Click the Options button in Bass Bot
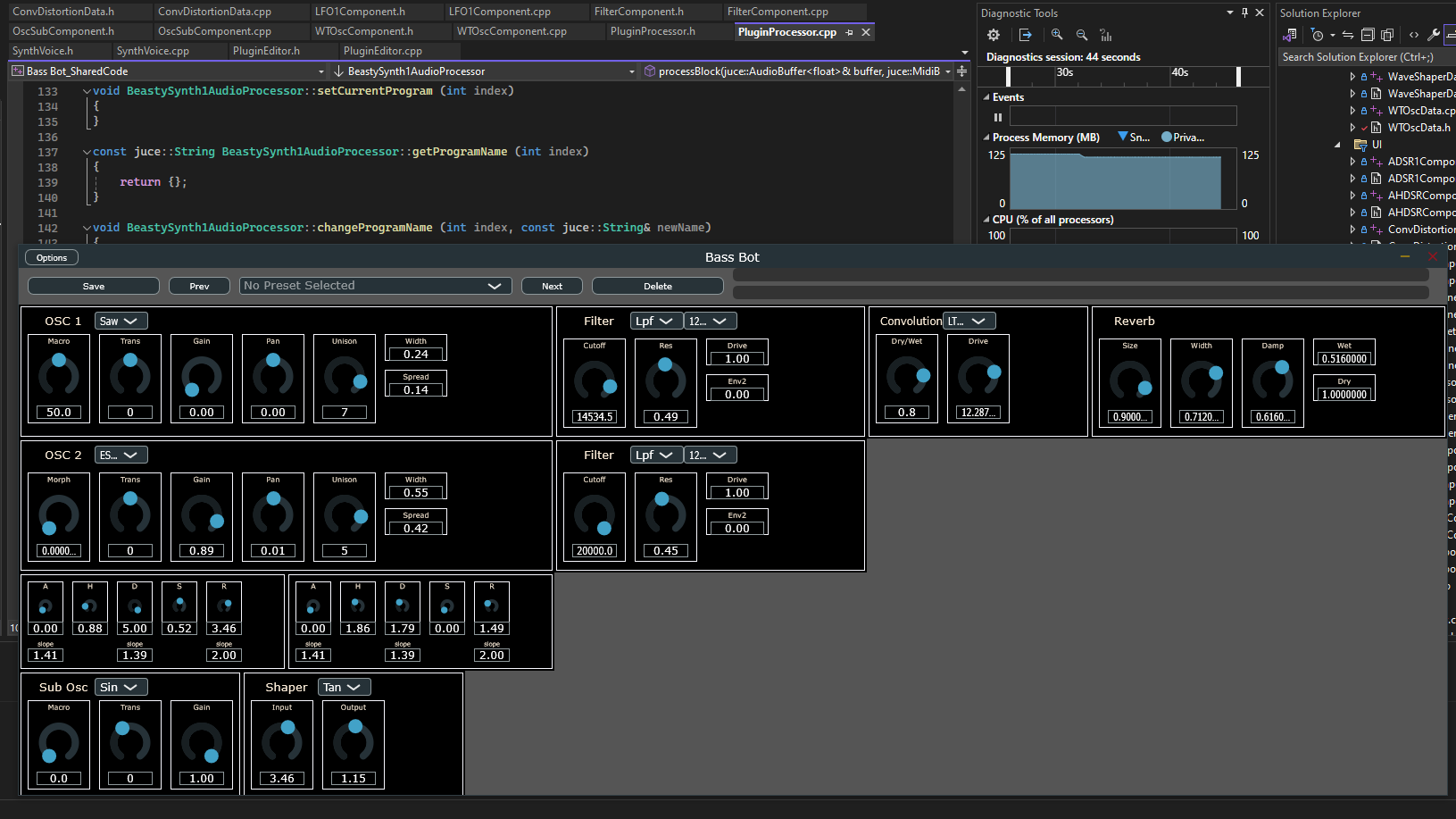 click(52, 257)
